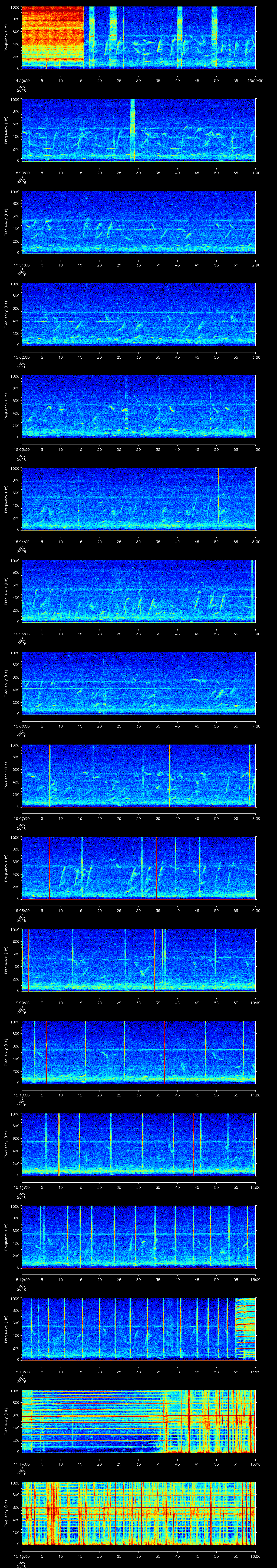Viewport: 277px width, 1568px height.
Task: Click the "15:09:00" start time label
Action: pyautogui.click(x=22, y=1003)
